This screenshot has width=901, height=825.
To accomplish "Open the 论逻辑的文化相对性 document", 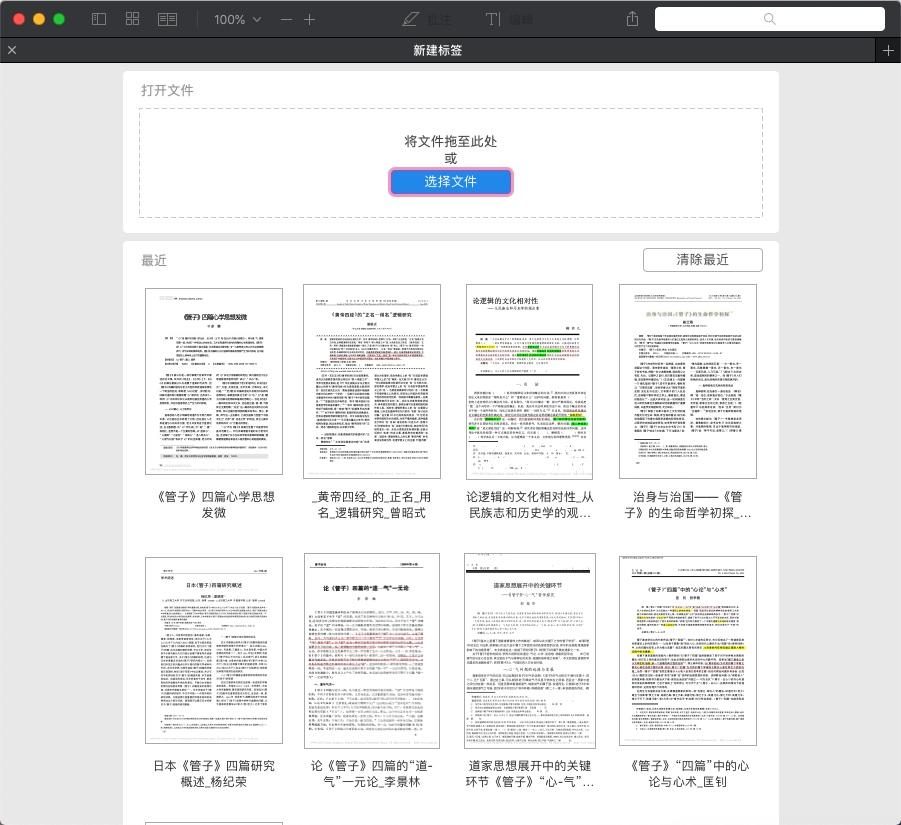I will point(529,381).
